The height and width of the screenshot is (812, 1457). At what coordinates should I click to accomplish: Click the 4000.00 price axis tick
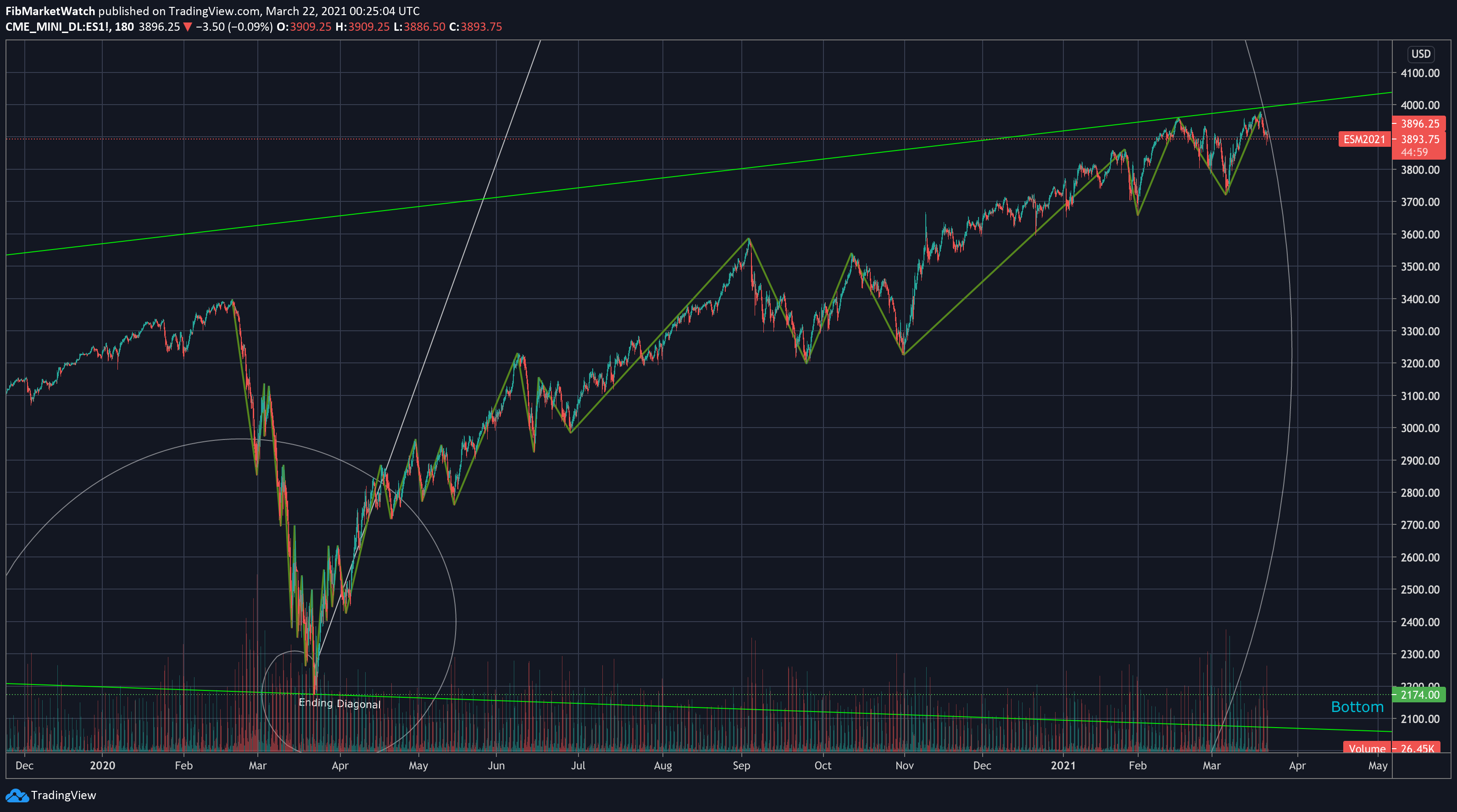click(x=1420, y=105)
